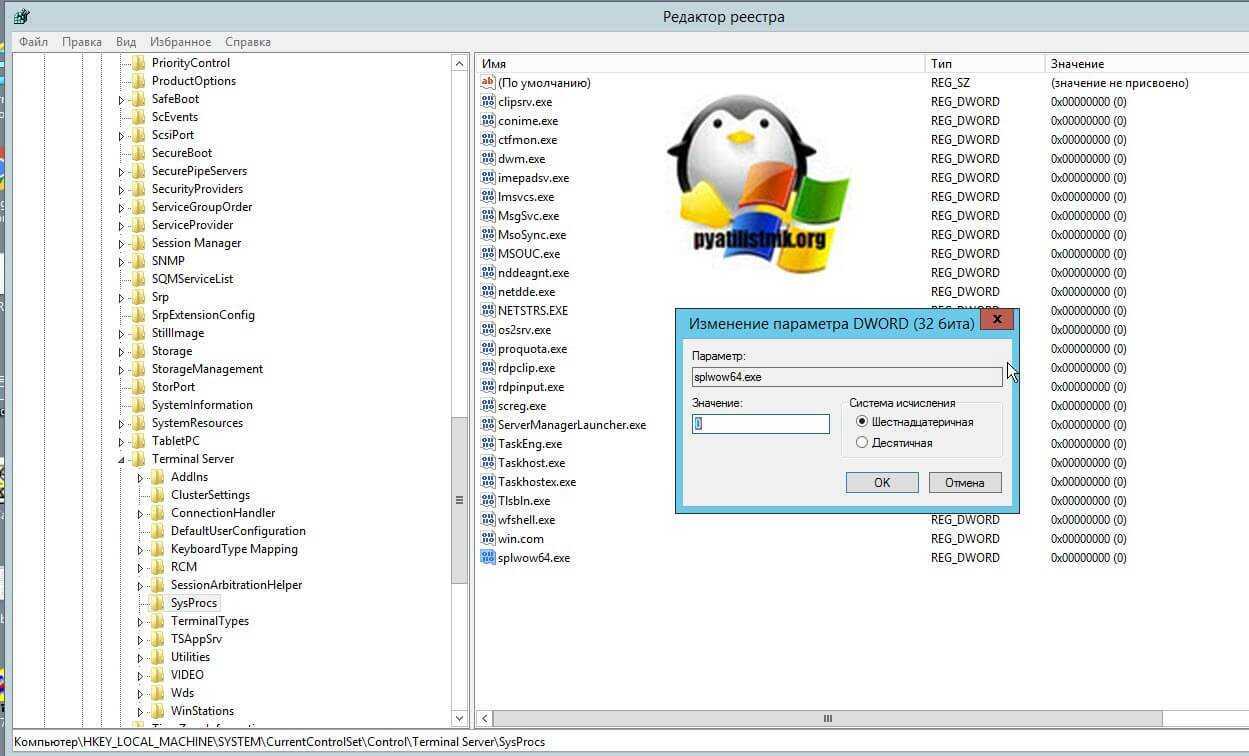Expand the SafeBoot tree node
The width and height of the screenshot is (1249, 756).
click(x=122, y=100)
